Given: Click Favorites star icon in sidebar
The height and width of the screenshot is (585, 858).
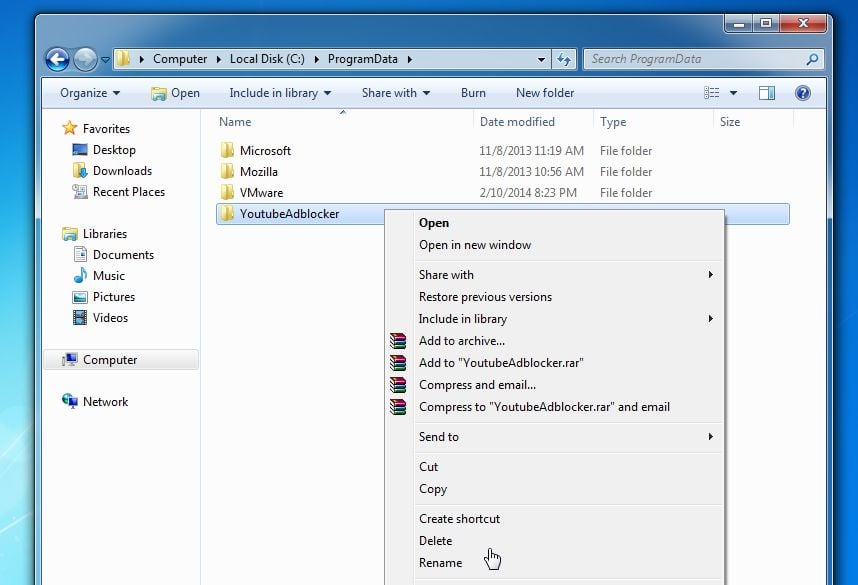Looking at the screenshot, I should [69, 128].
